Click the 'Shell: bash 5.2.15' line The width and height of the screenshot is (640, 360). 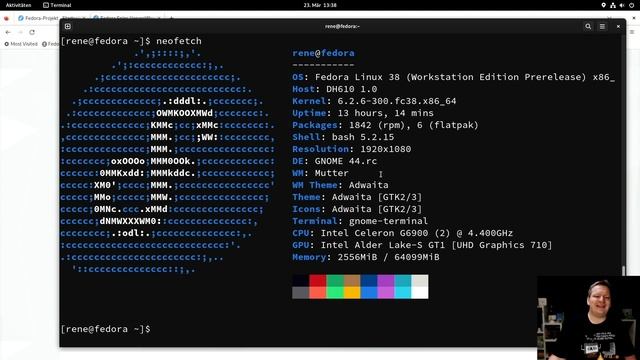pos(343,137)
